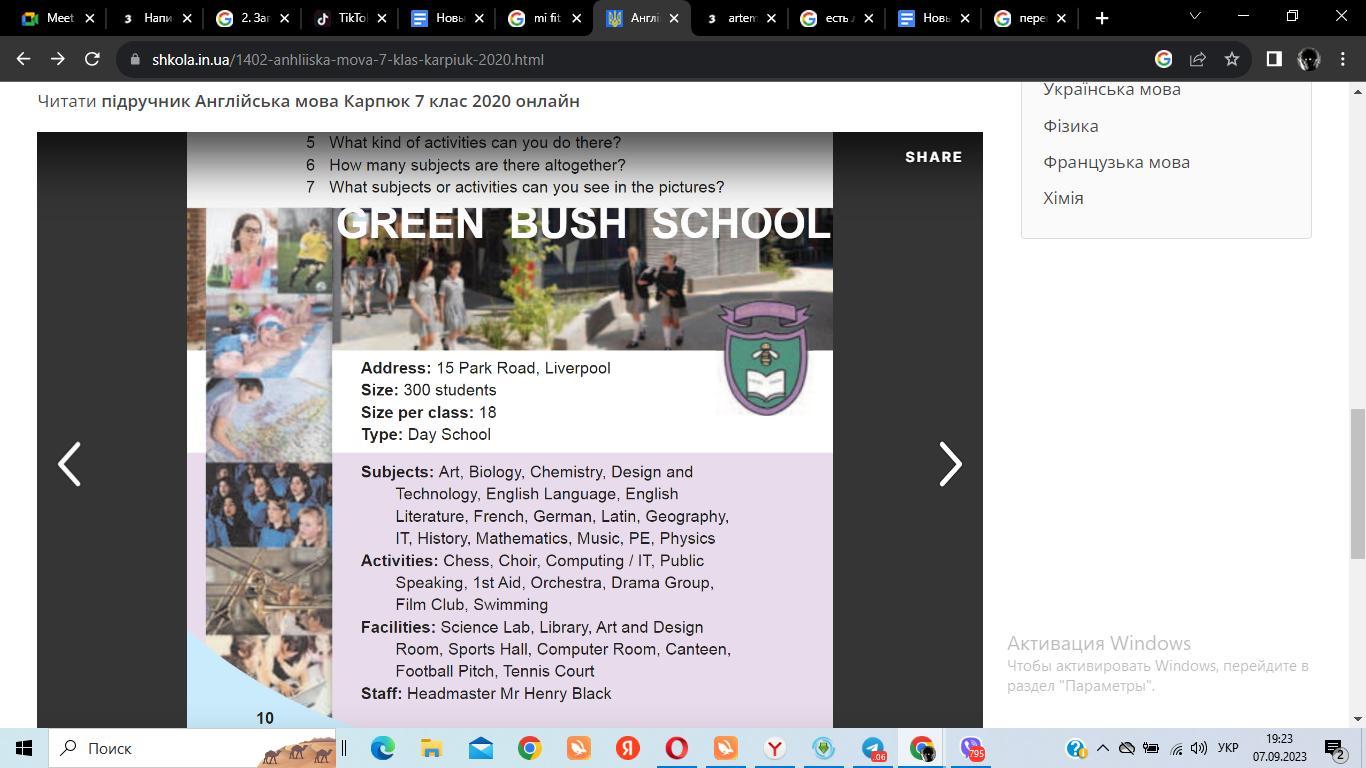Open the Хімія subject link
The width and height of the screenshot is (1366, 768).
(1063, 198)
